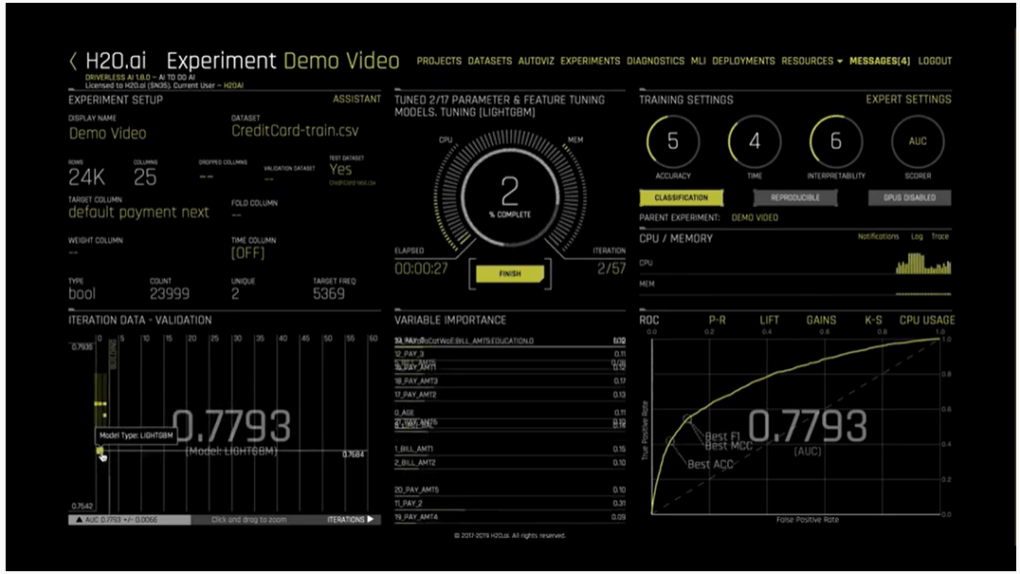Open the parent experiment DEMO VIDEO link
This screenshot has height=574, width=1020.
(x=755, y=218)
